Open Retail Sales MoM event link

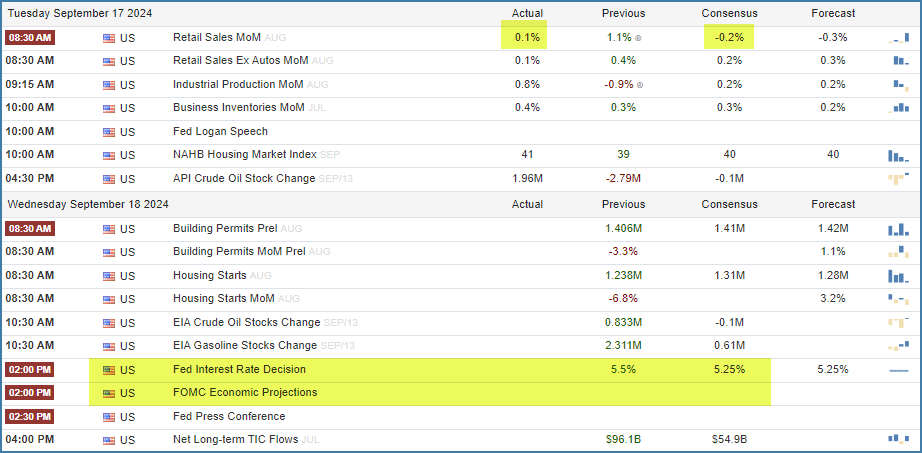pyautogui.click(x=217, y=37)
